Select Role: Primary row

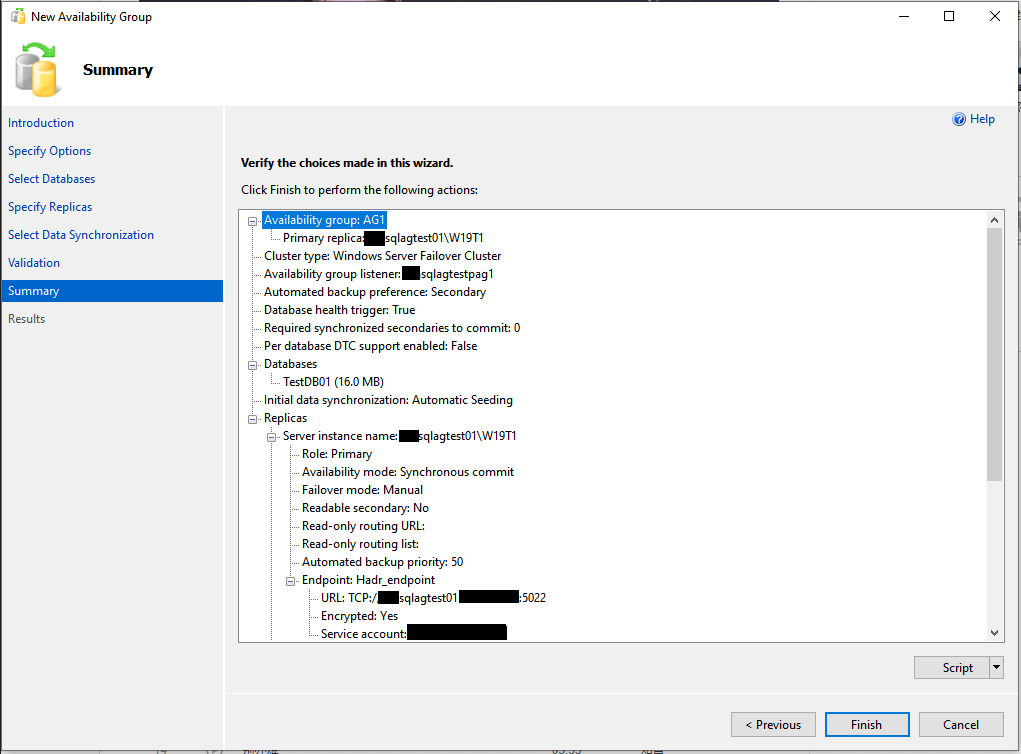pos(337,454)
